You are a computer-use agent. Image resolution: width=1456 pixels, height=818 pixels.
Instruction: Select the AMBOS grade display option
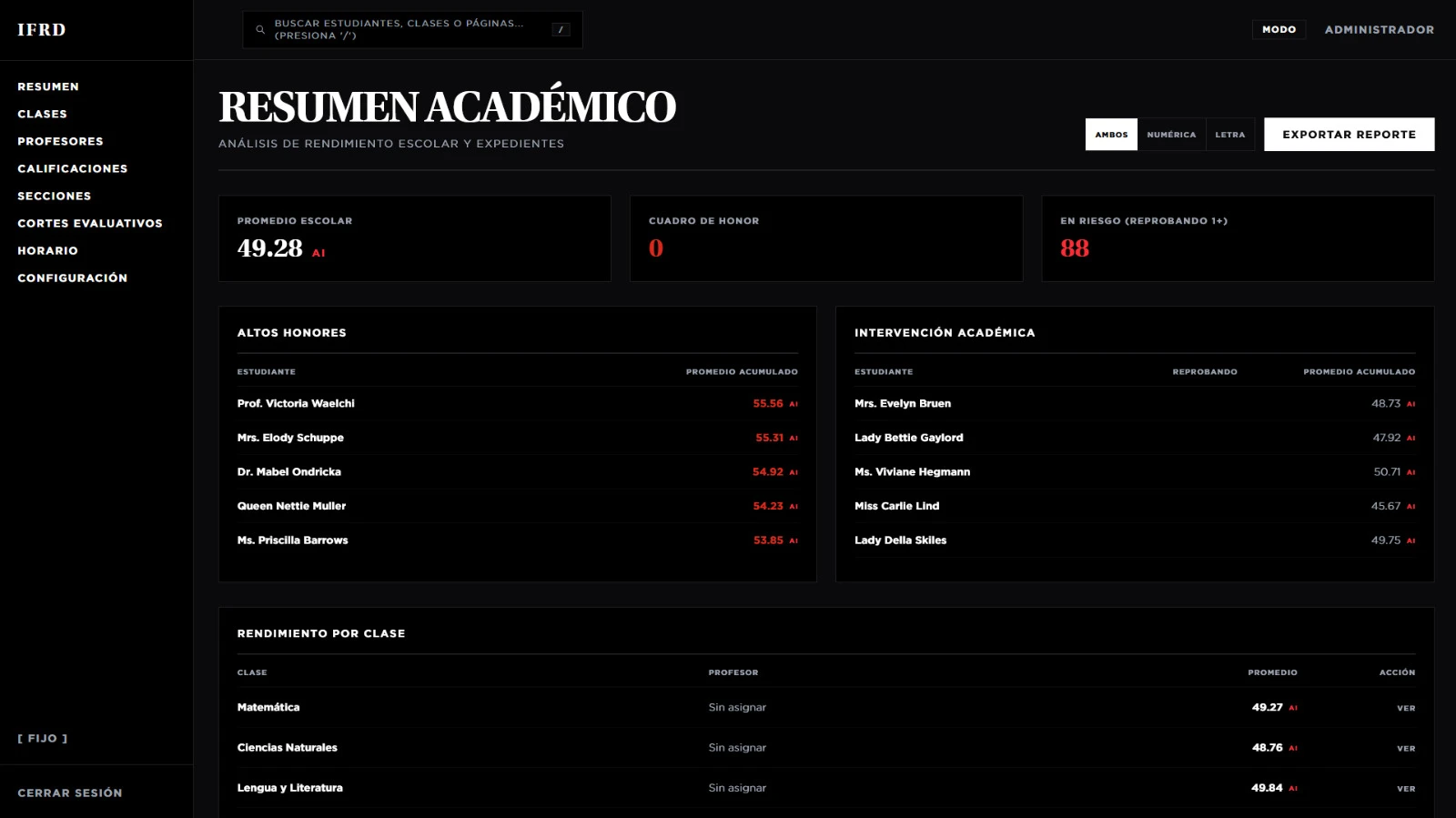[x=1111, y=135]
